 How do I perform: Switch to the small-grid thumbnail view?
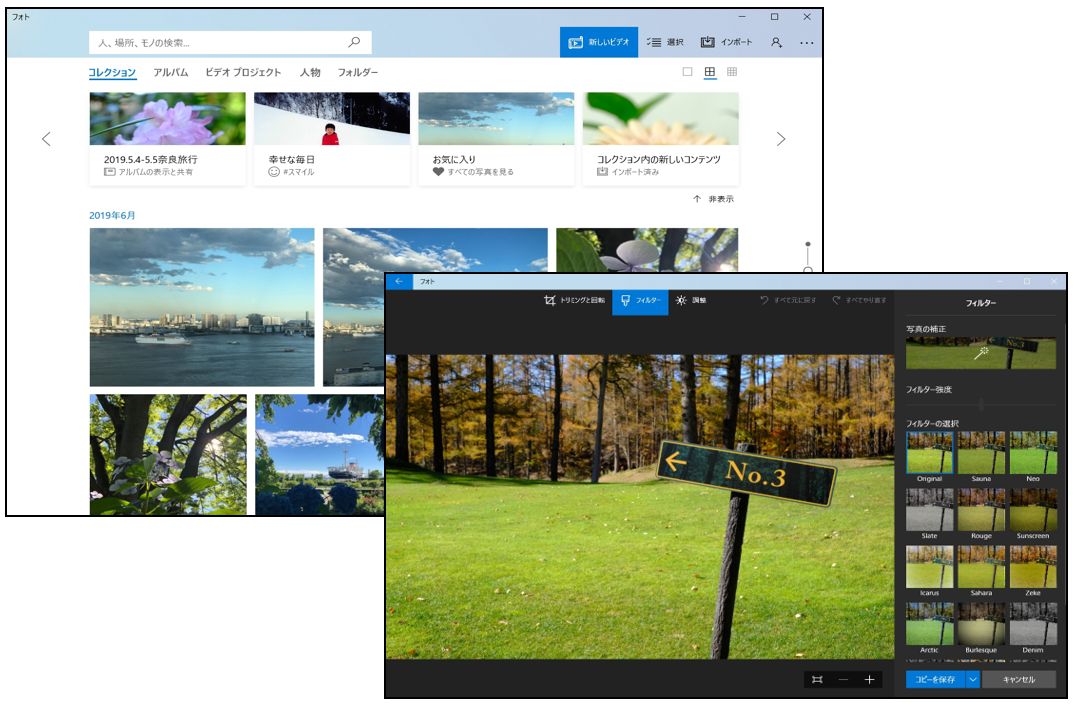tap(732, 72)
